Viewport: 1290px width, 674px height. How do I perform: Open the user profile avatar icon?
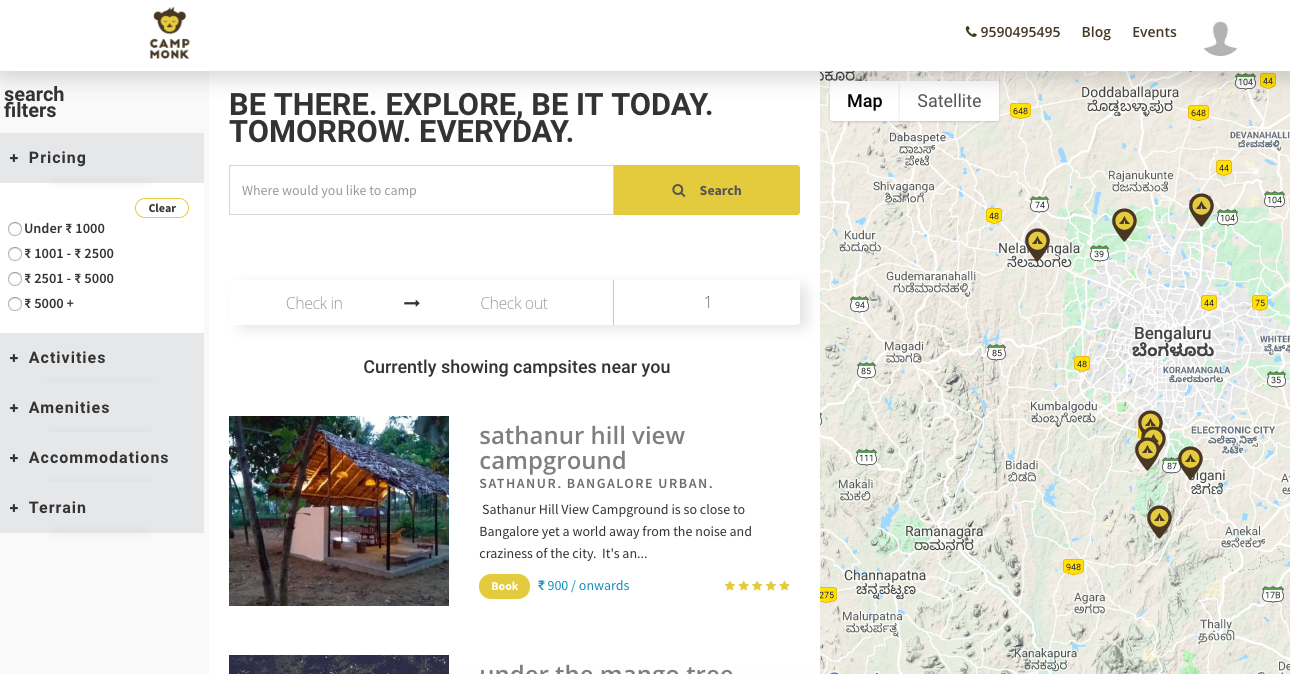(1220, 37)
